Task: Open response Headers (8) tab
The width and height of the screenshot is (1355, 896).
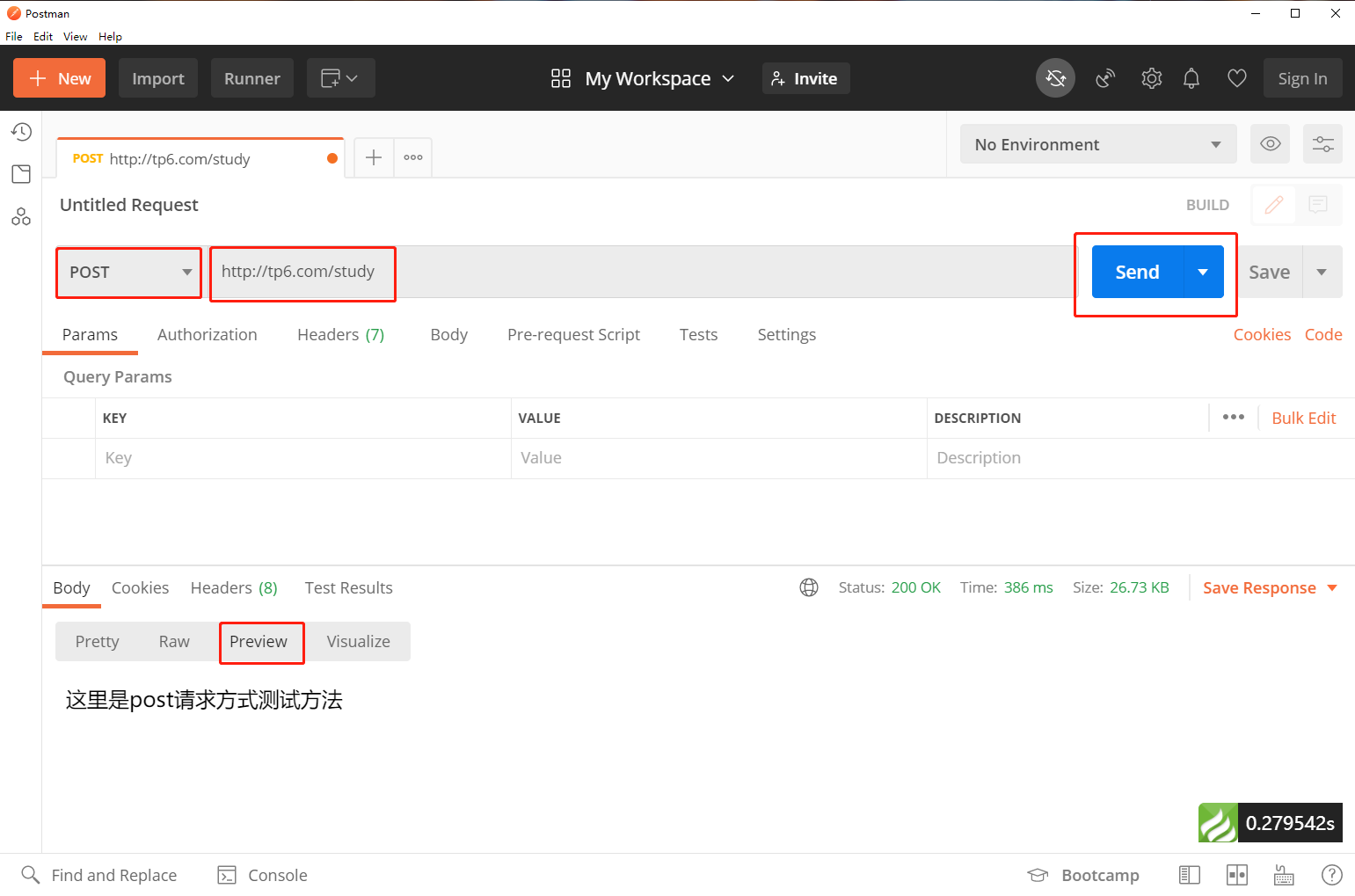Action: 234,587
